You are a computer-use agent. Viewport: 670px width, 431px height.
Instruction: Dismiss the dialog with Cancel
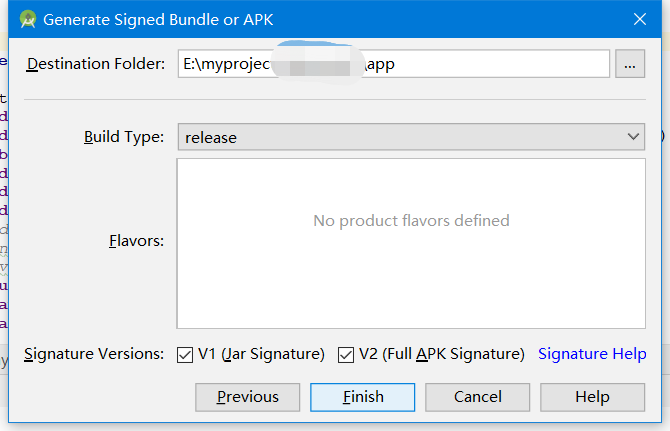coord(477,397)
